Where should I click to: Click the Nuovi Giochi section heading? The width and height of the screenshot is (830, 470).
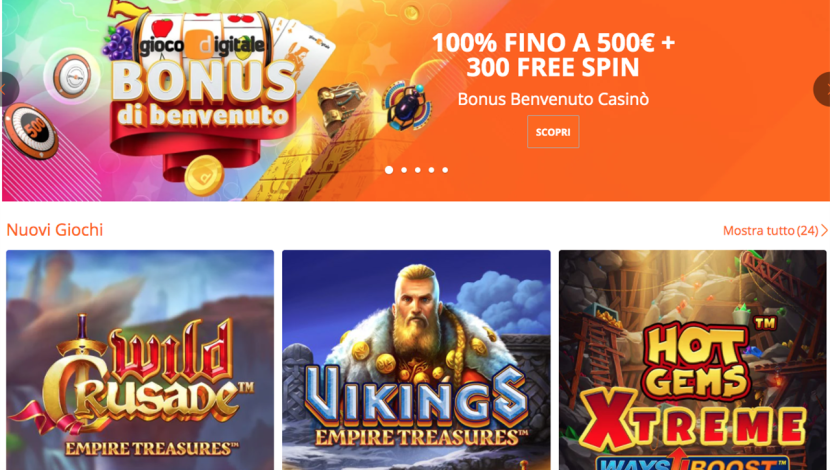click(55, 230)
